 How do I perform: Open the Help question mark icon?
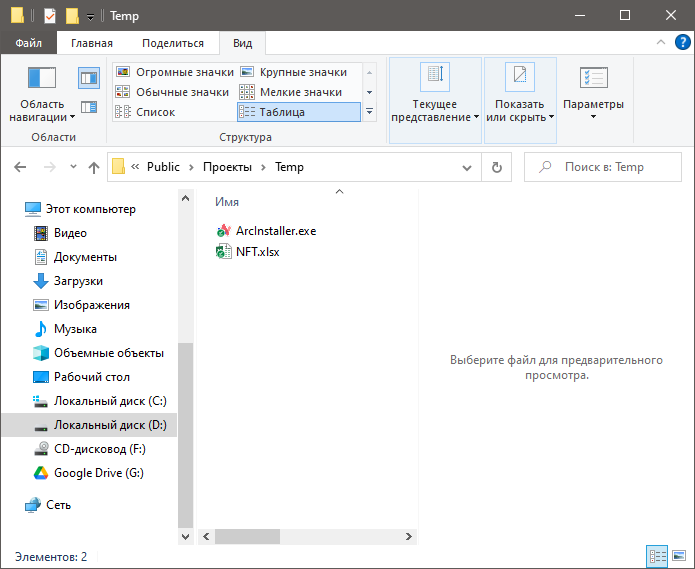(x=683, y=42)
